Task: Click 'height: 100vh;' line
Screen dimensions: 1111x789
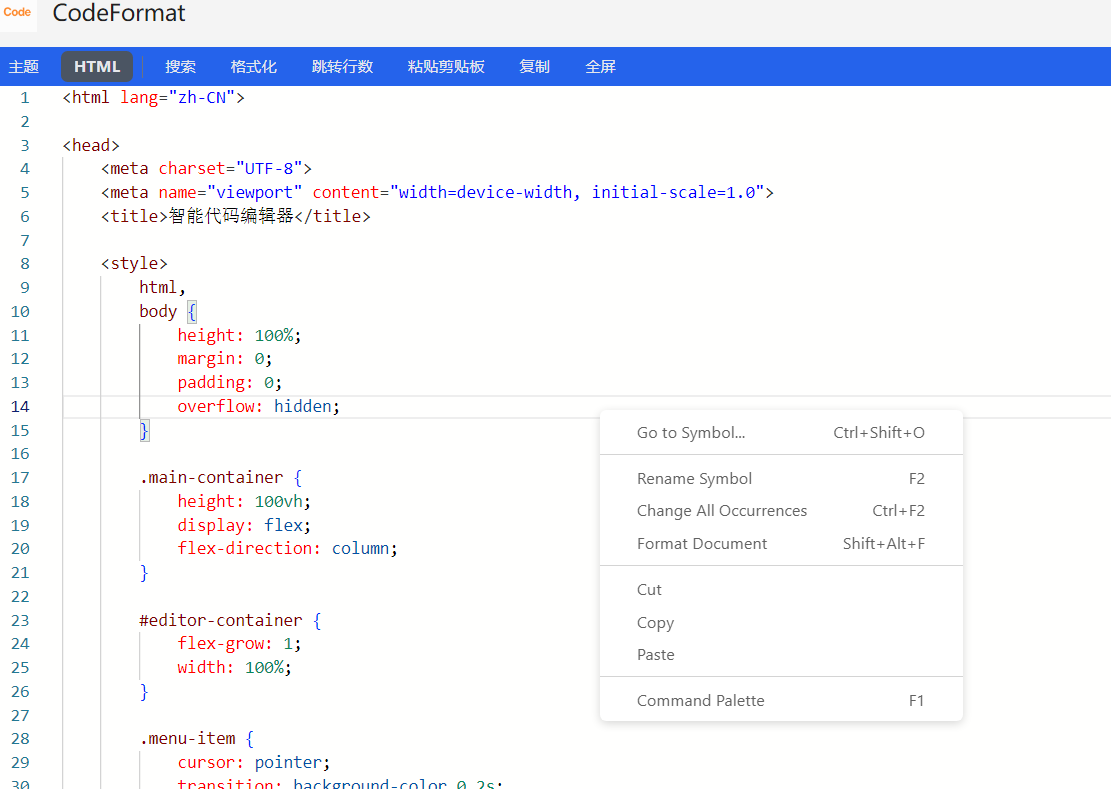Action: (244, 501)
